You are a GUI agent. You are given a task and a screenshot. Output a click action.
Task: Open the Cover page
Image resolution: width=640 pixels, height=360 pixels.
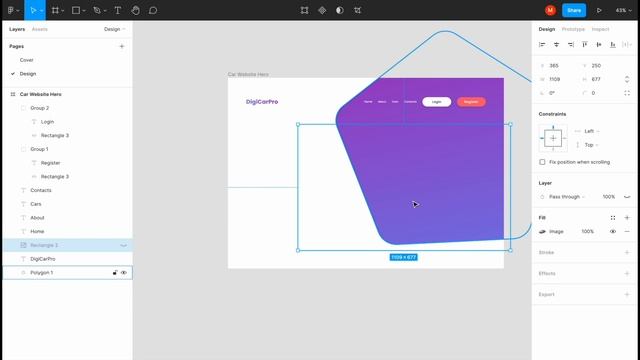[x=27, y=60]
